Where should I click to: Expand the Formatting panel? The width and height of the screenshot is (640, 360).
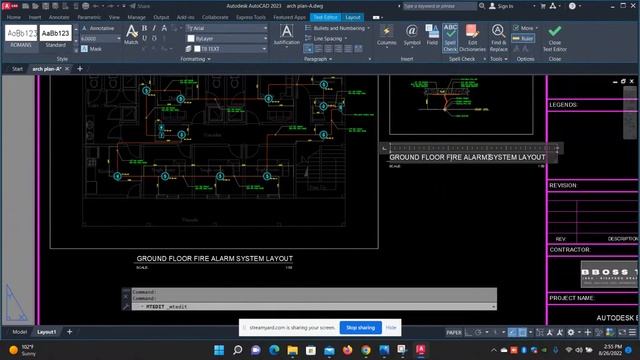(196, 59)
